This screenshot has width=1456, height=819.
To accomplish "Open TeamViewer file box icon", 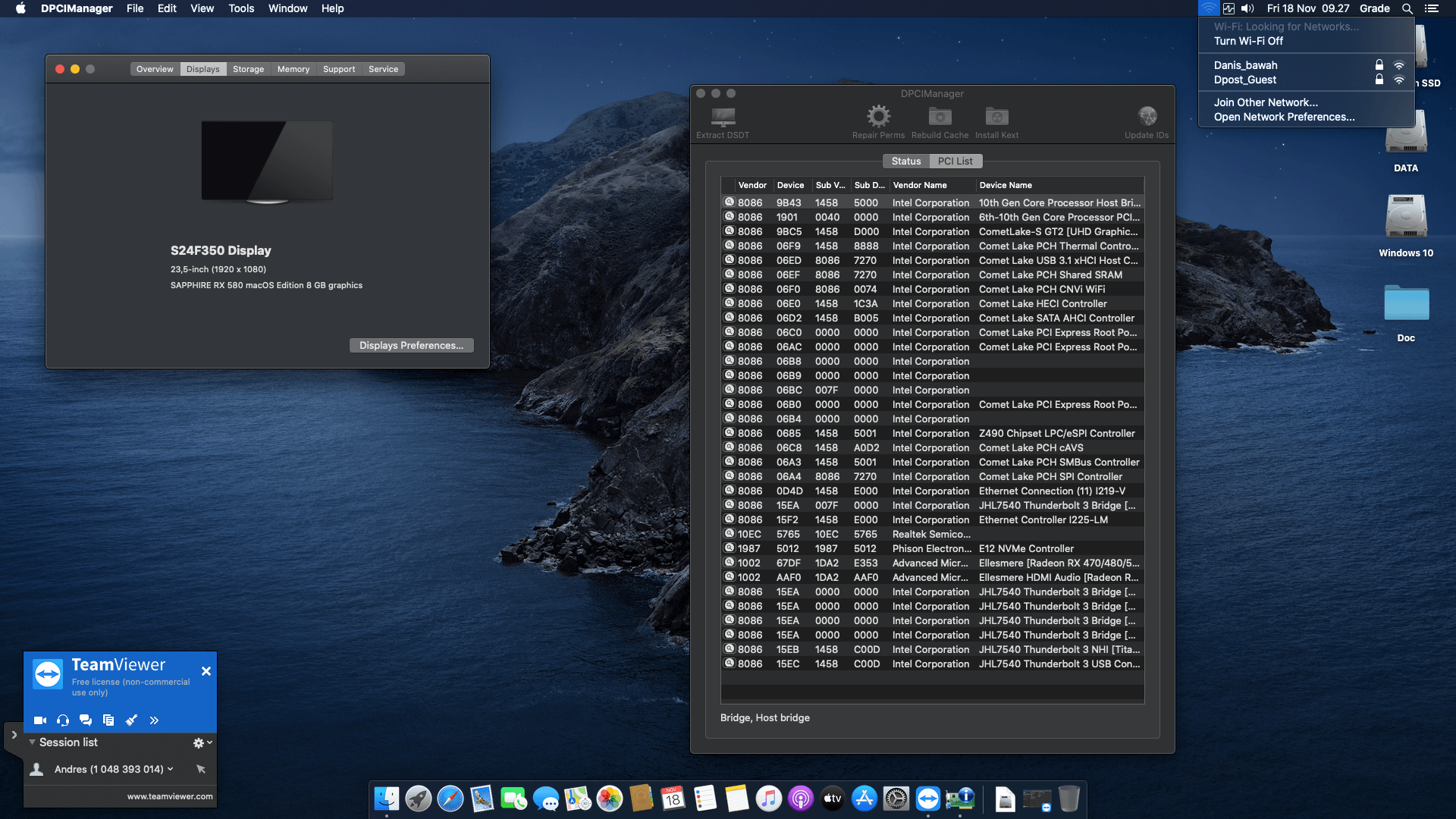I will coord(108,720).
